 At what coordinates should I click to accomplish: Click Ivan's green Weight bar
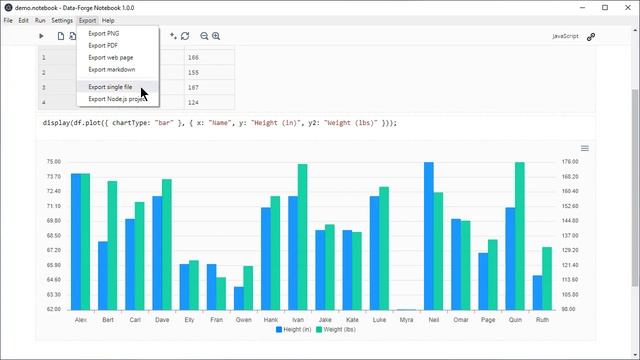[302, 237]
